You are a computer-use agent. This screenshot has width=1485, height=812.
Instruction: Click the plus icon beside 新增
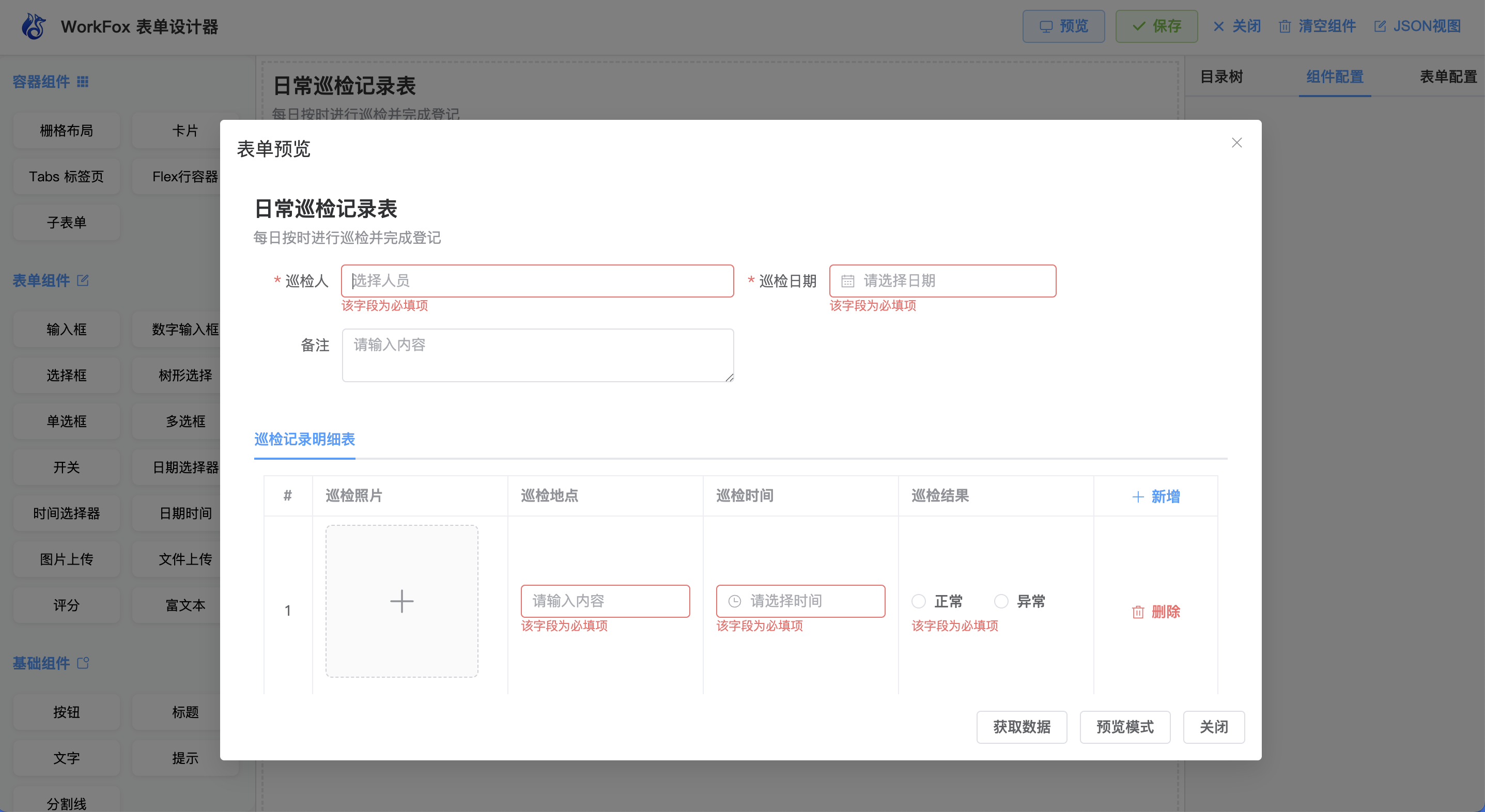(1138, 497)
